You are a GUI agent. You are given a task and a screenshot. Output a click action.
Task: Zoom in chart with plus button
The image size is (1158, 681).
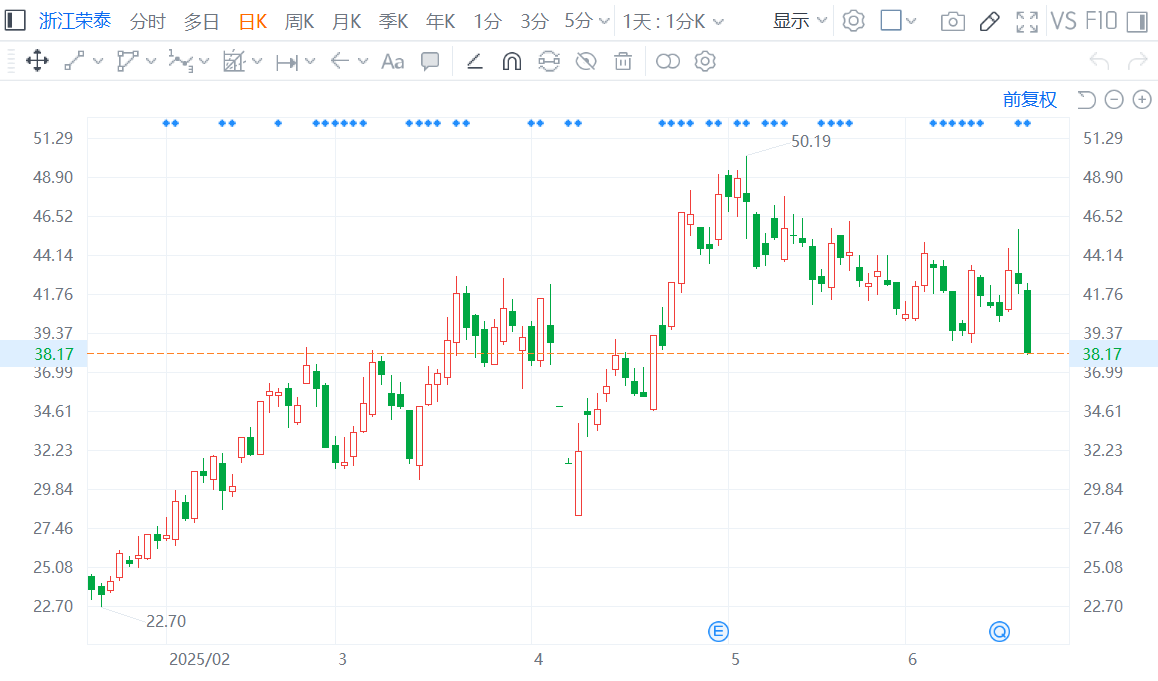[x=1142, y=99]
